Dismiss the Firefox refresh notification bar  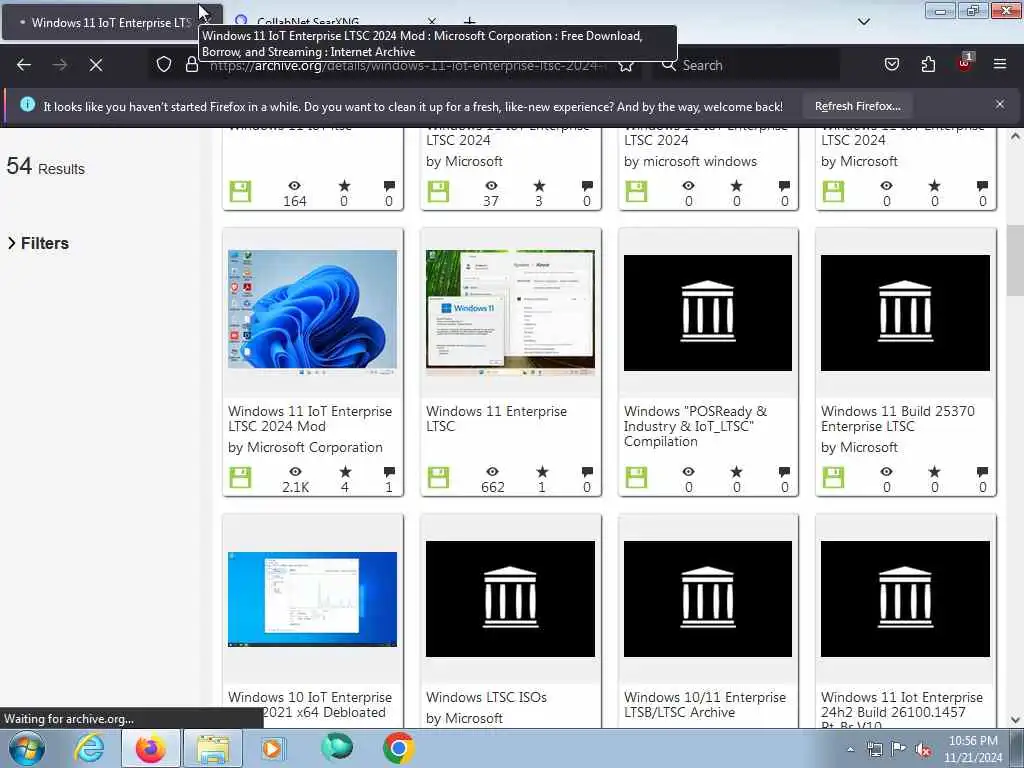[1000, 104]
